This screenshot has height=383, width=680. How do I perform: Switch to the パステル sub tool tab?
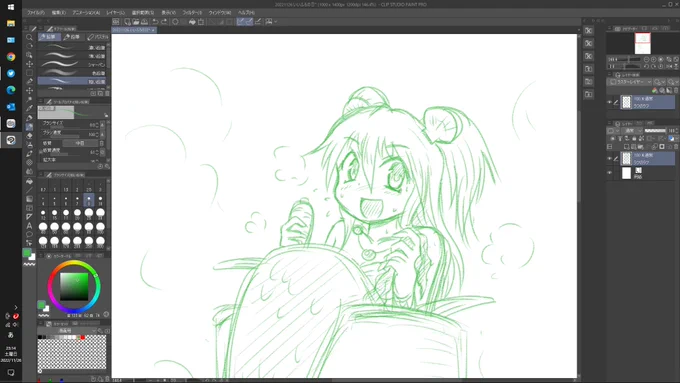point(98,37)
